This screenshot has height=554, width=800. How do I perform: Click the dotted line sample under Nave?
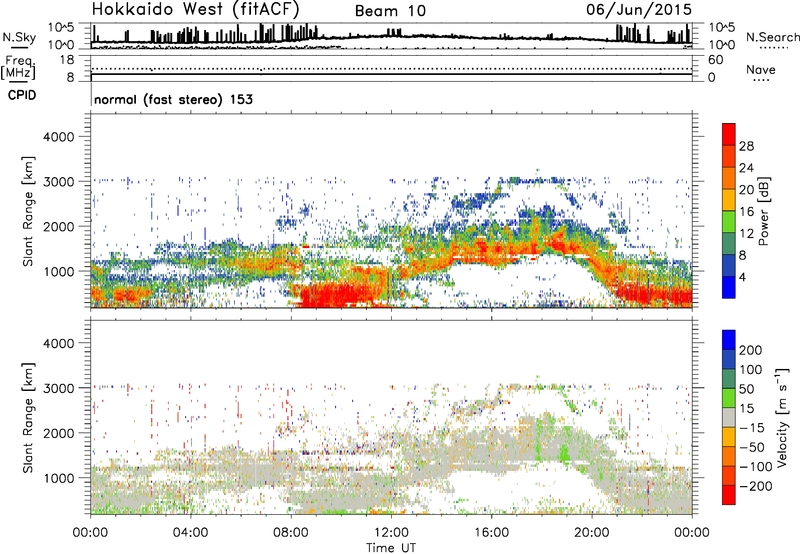[x=761, y=81]
